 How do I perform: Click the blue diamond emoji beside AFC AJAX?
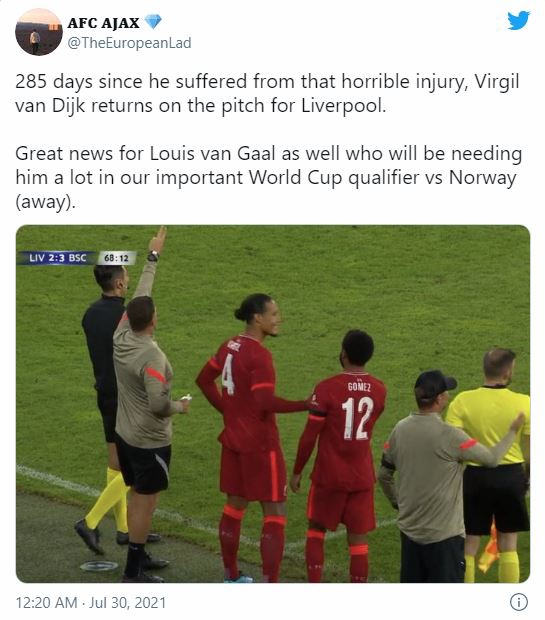(153, 21)
